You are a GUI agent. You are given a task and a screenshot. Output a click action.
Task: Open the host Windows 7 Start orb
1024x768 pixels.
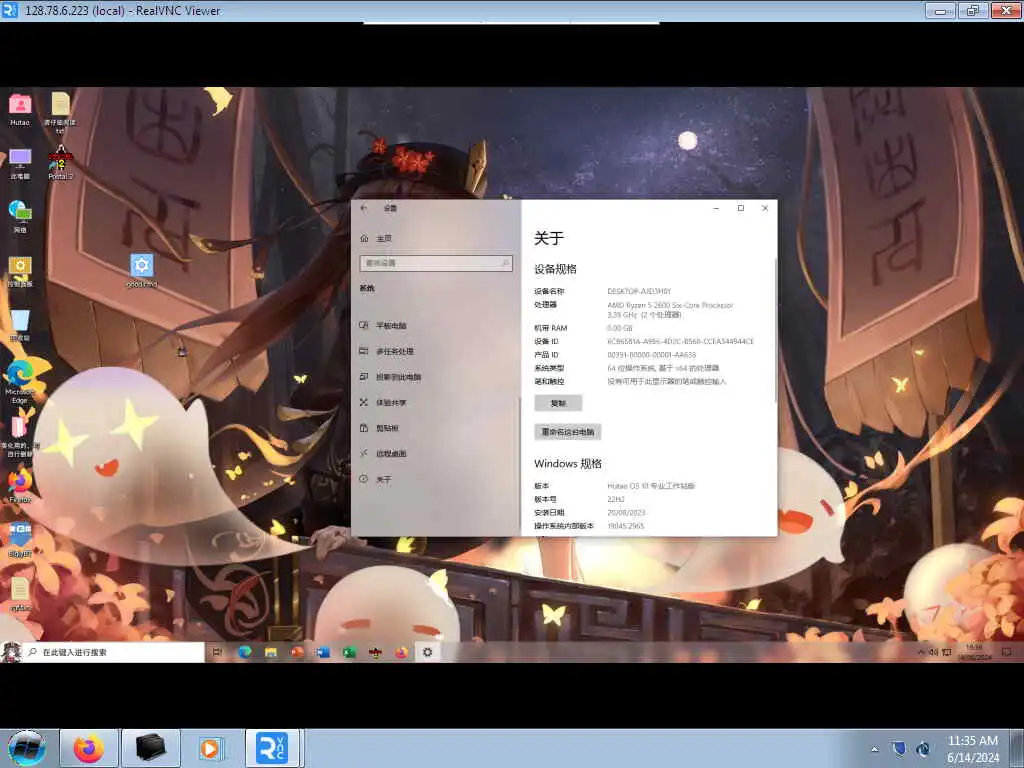pos(27,748)
